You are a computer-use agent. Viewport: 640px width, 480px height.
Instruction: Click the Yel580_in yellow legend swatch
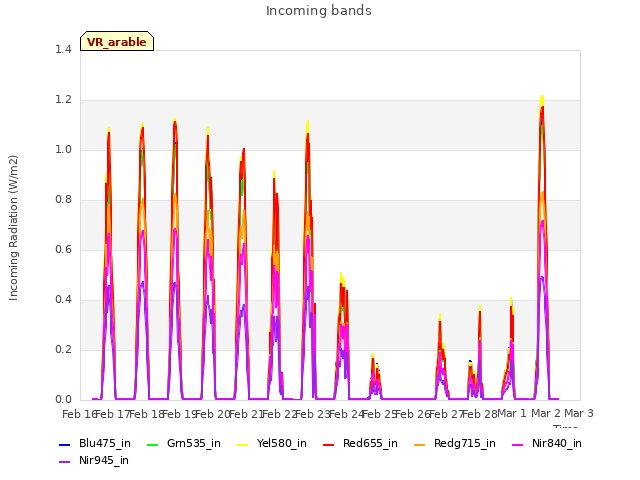click(242, 444)
